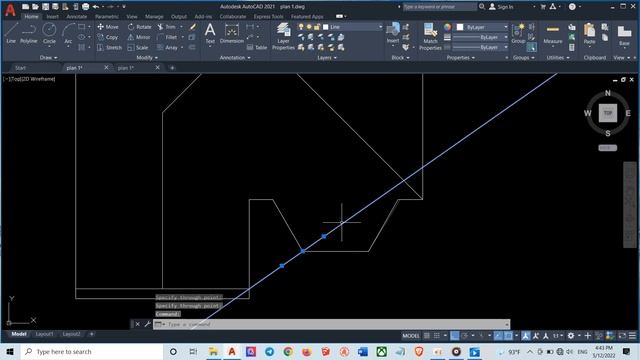Click the Save icon in quick access toolbar

pyautogui.click(x=45, y=7)
